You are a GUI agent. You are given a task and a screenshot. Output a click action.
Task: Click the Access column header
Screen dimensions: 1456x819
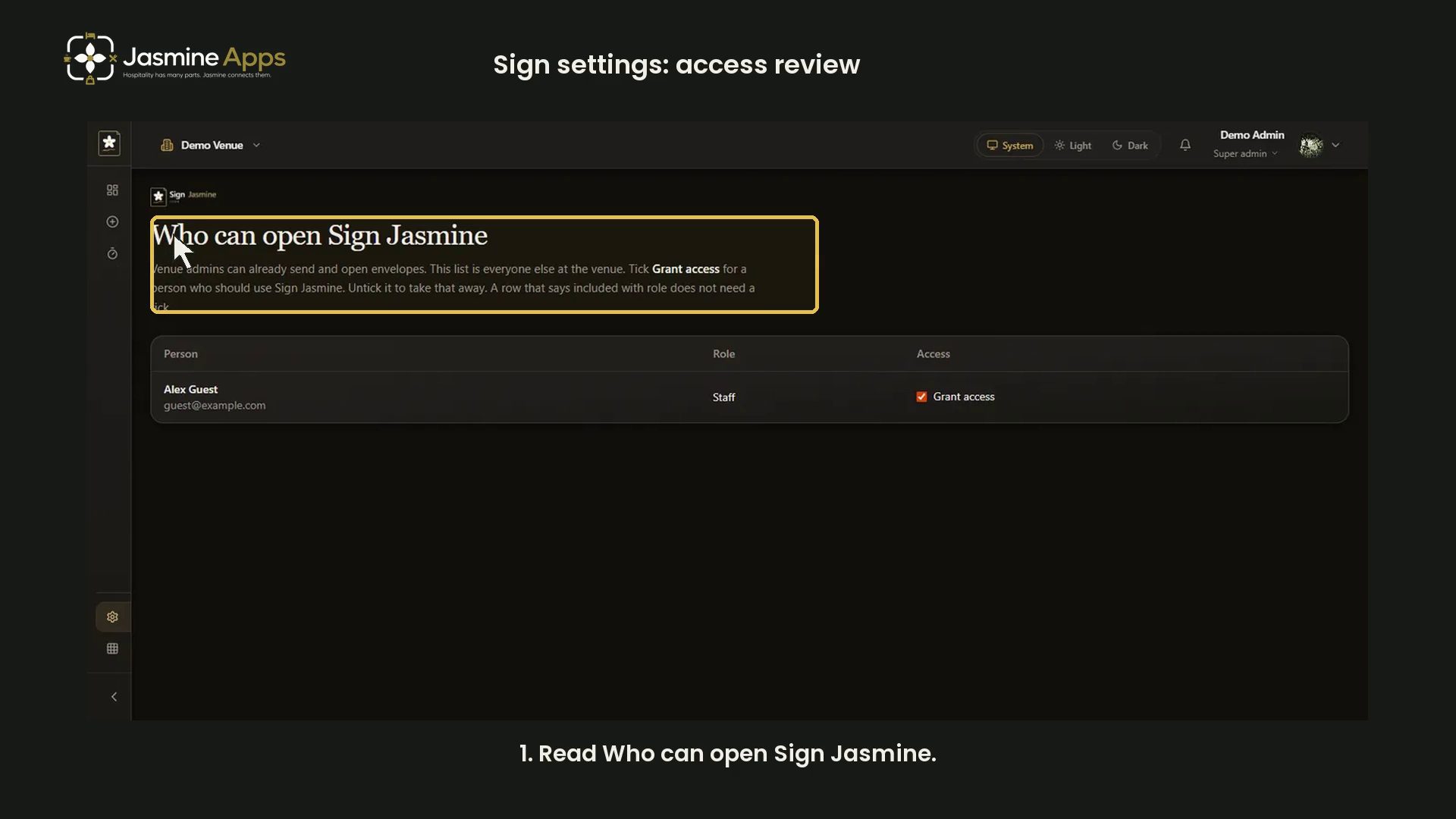933,354
